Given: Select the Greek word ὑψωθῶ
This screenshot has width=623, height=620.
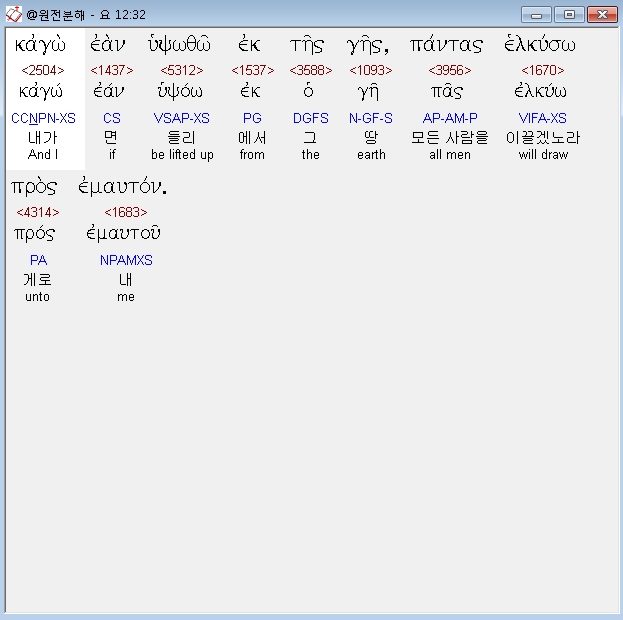Looking at the screenshot, I should click(179, 45).
